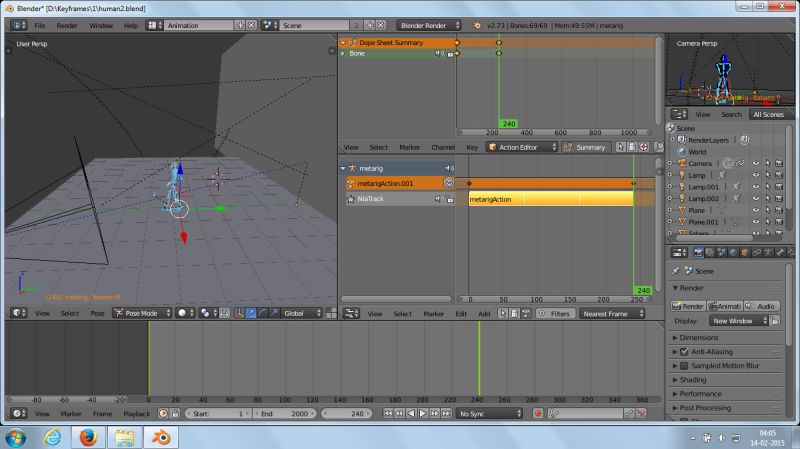The image size is (800, 449).
Task: Open the Pose menu in 3D view
Action: [97, 313]
